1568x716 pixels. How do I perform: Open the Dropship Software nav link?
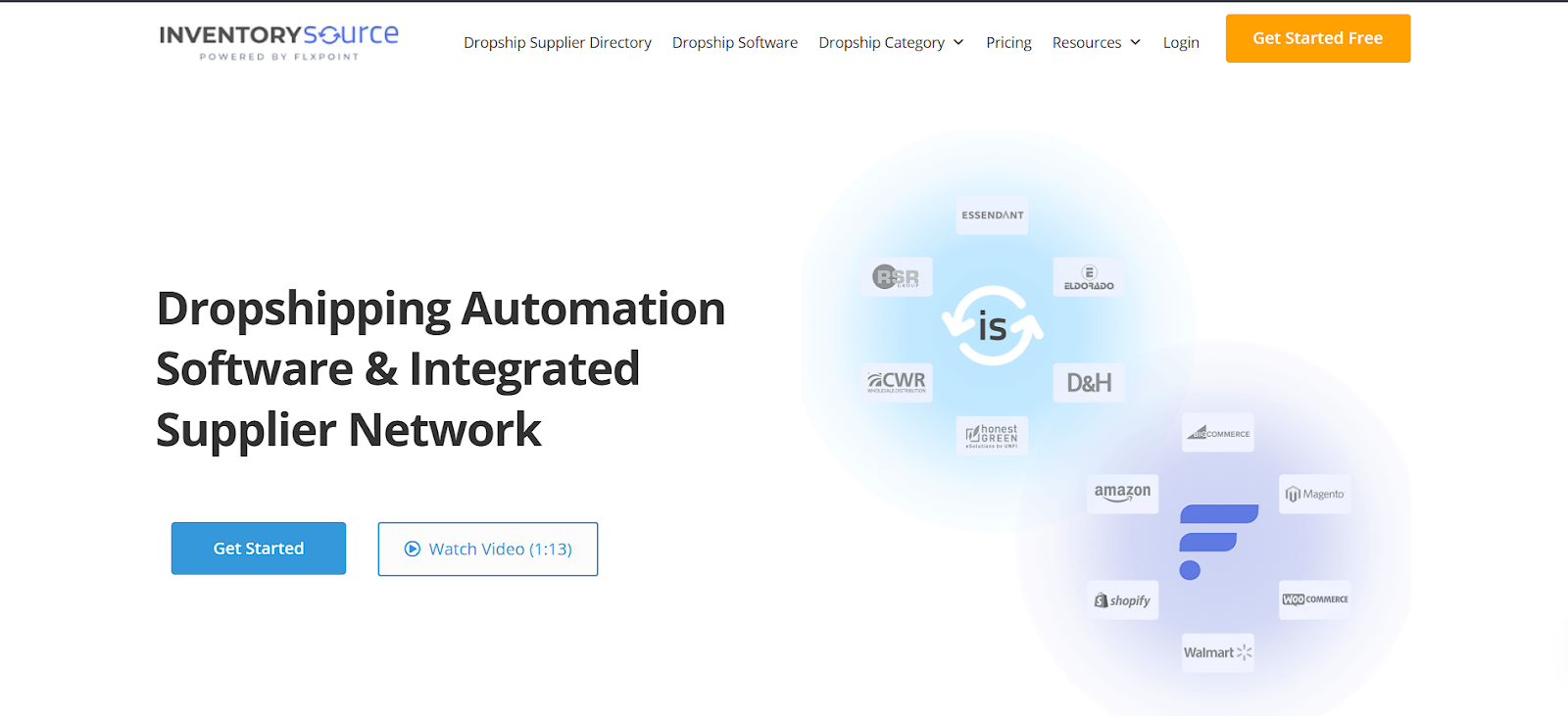(x=734, y=42)
